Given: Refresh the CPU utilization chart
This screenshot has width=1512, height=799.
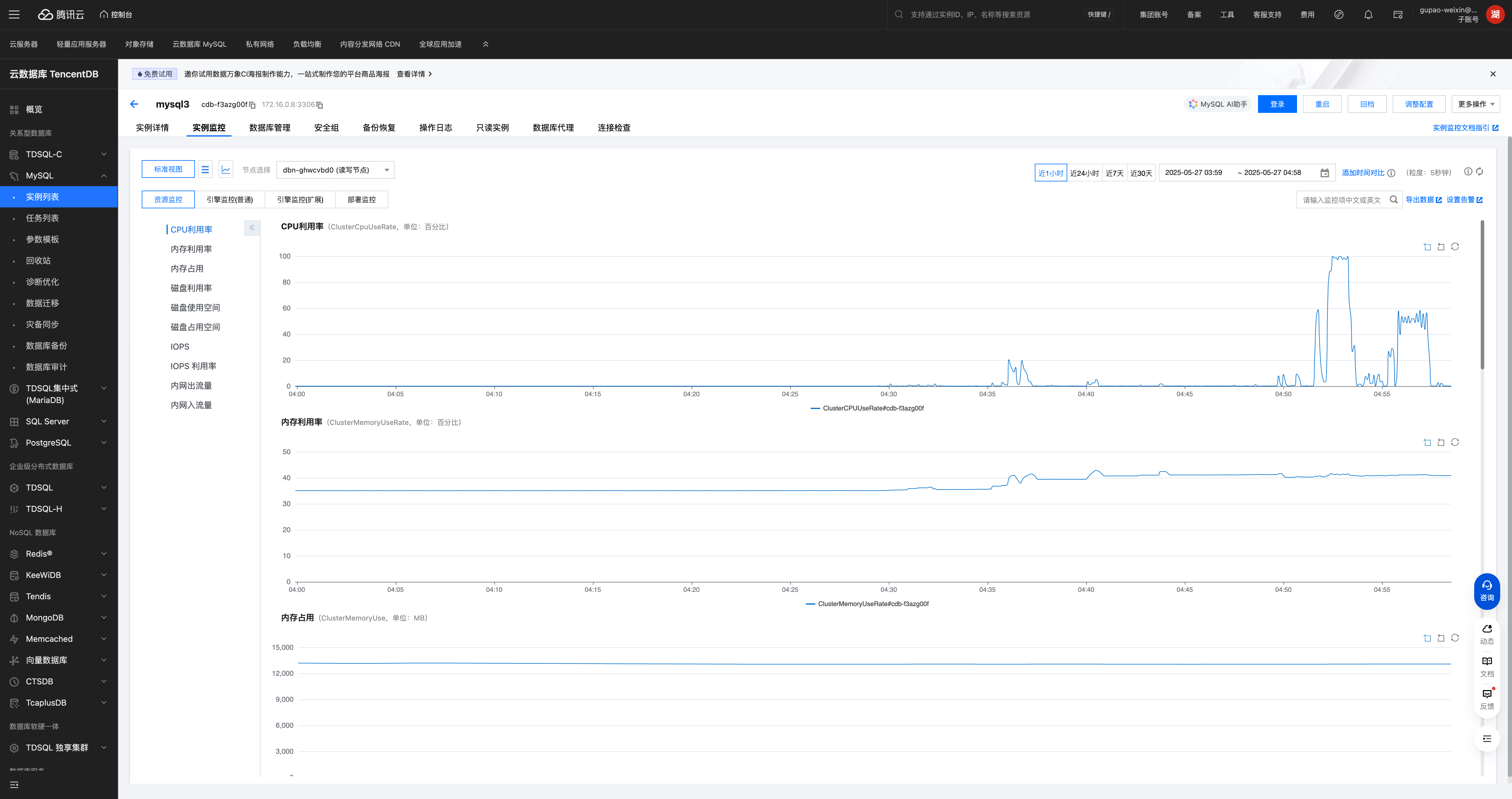Looking at the screenshot, I should 1454,247.
